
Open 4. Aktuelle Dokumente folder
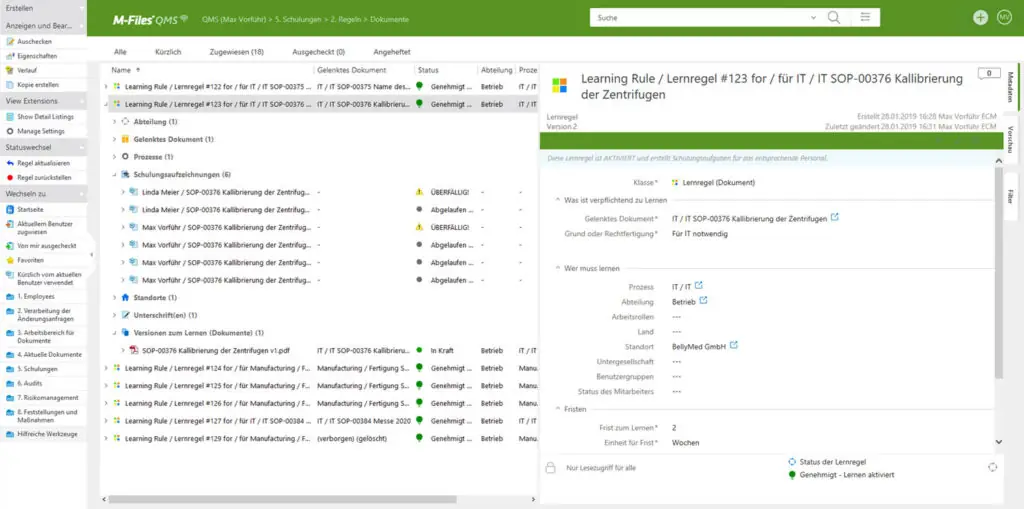(49, 355)
